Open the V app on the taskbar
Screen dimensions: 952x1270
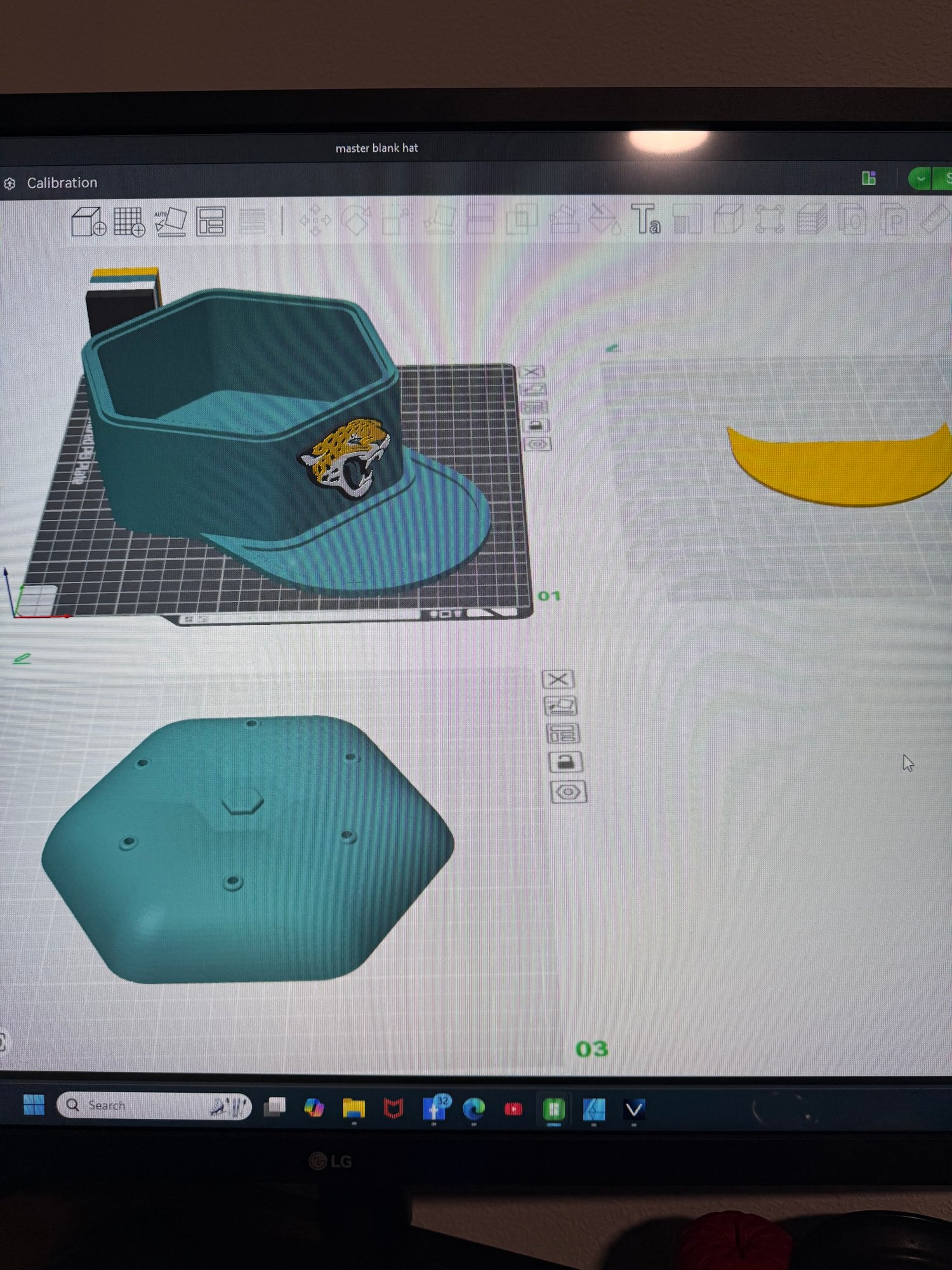(634, 1109)
